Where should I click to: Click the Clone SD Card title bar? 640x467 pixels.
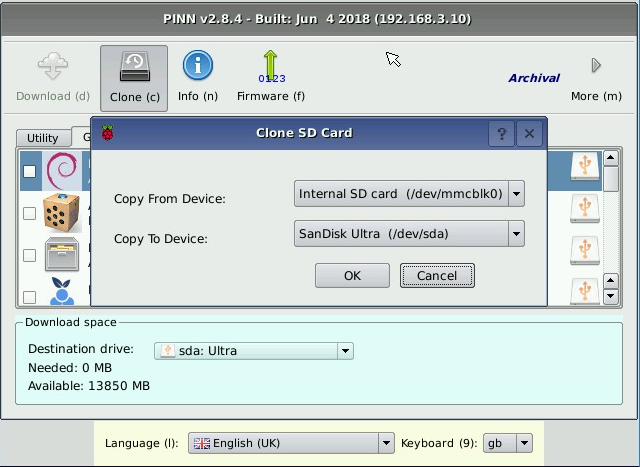tap(304, 133)
